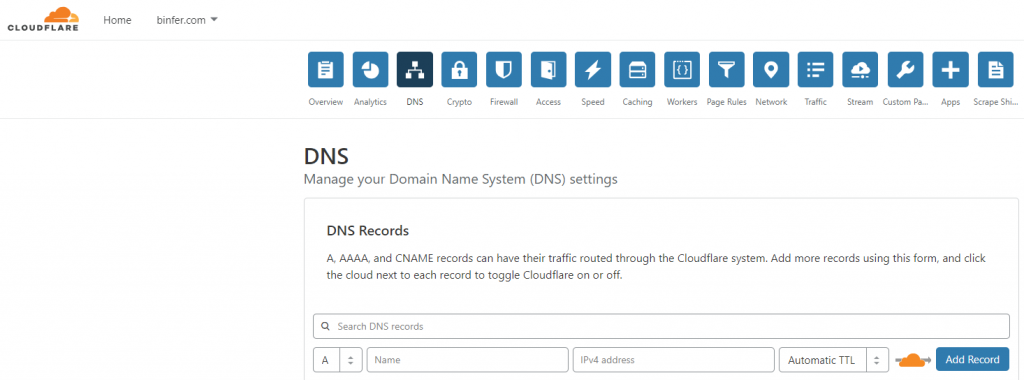The width and height of the screenshot is (1024, 380).
Task: Open the record type A dropdown
Action: coord(338,360)
